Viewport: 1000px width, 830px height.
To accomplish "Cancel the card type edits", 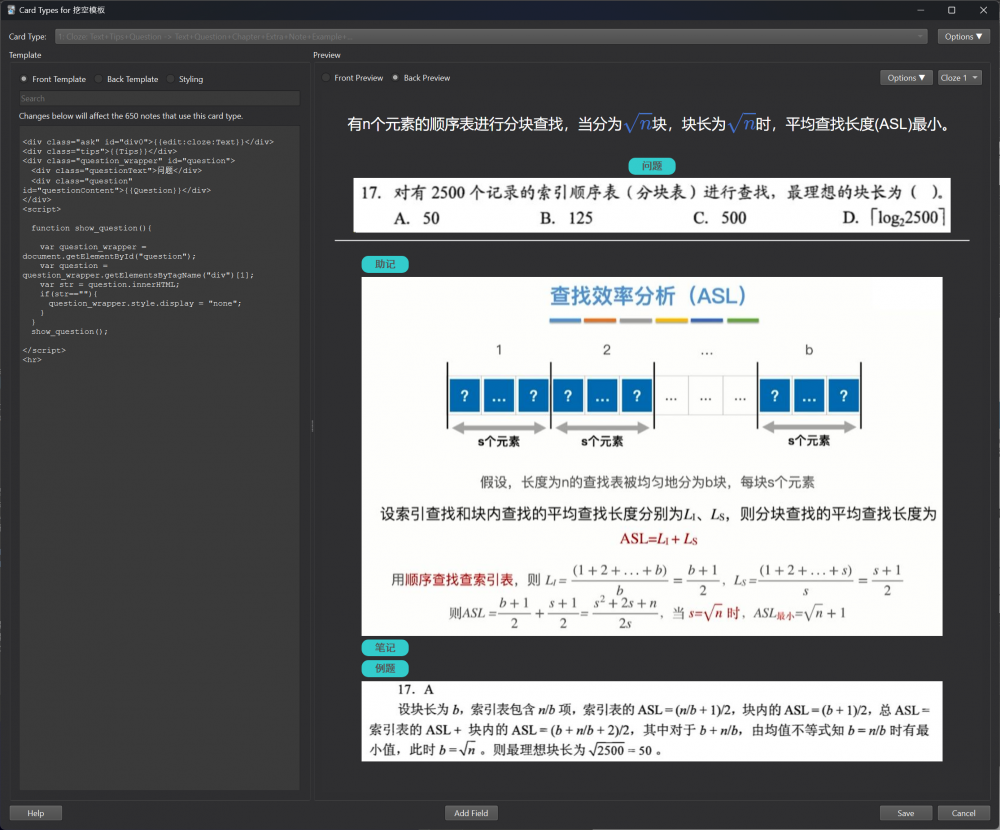I will point(963,813).
